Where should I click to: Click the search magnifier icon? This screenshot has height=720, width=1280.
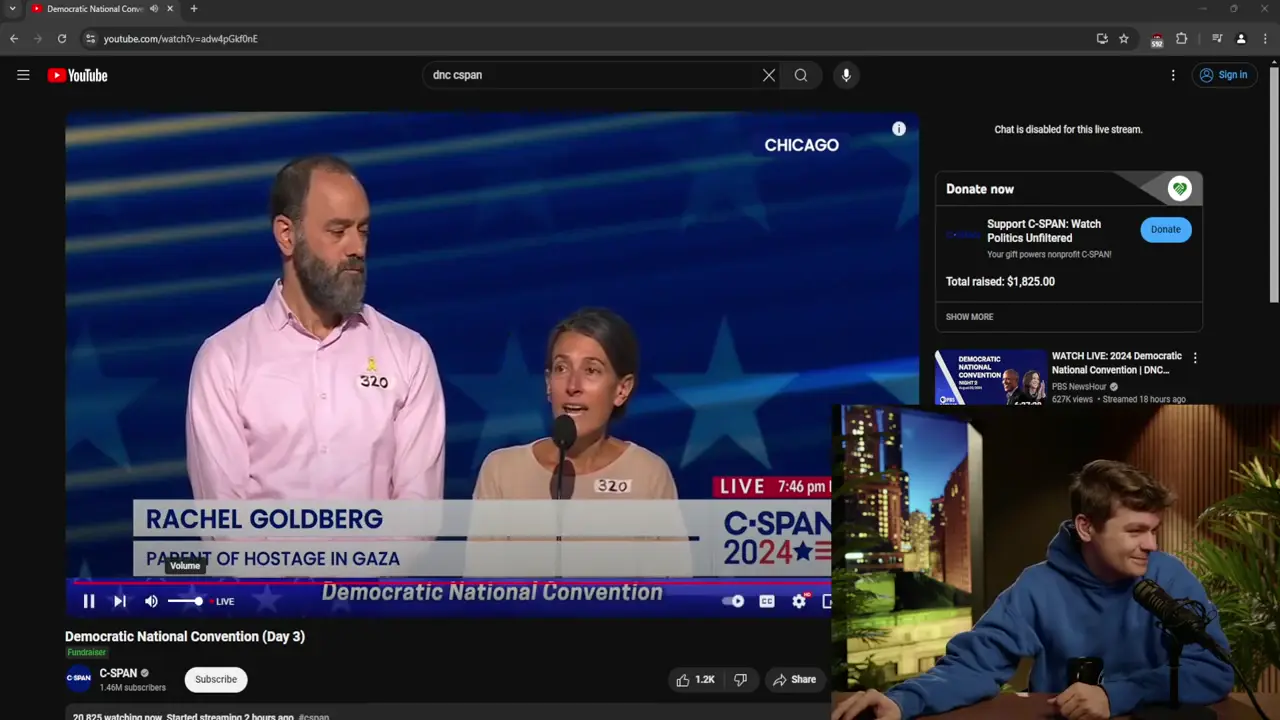pyautogui.click(x=800, y=75)
